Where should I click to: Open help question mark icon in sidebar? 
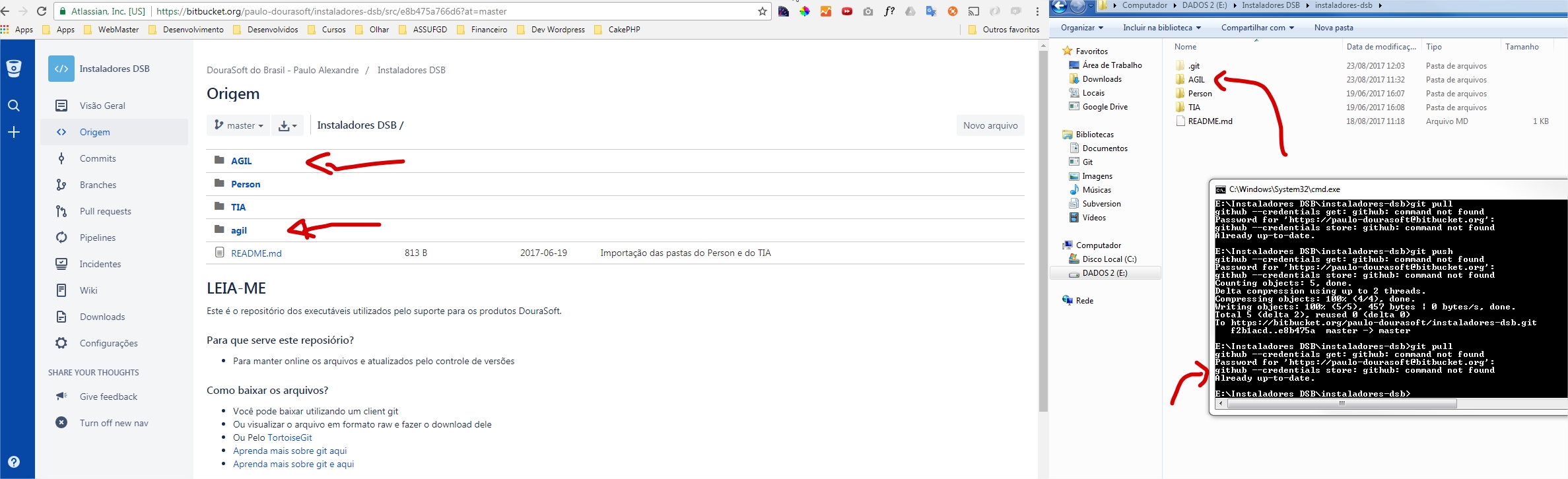(x=14, y=462)
